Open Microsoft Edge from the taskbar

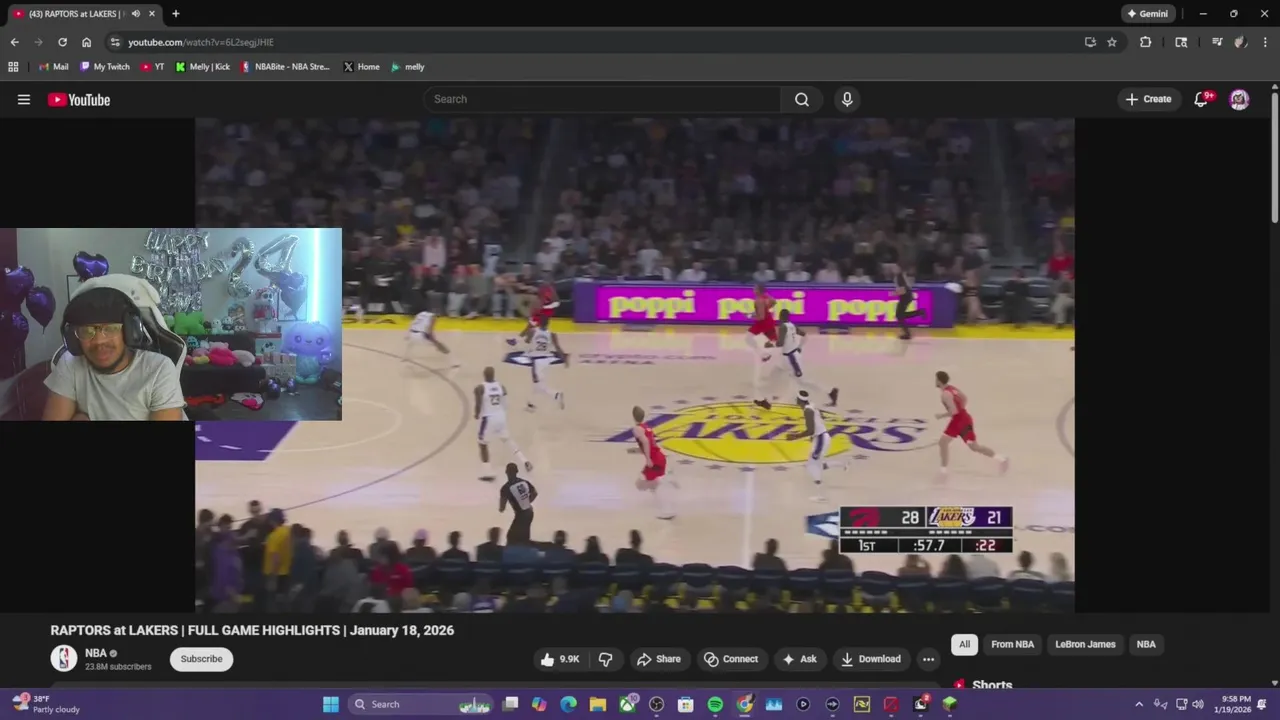coord(568,704)
